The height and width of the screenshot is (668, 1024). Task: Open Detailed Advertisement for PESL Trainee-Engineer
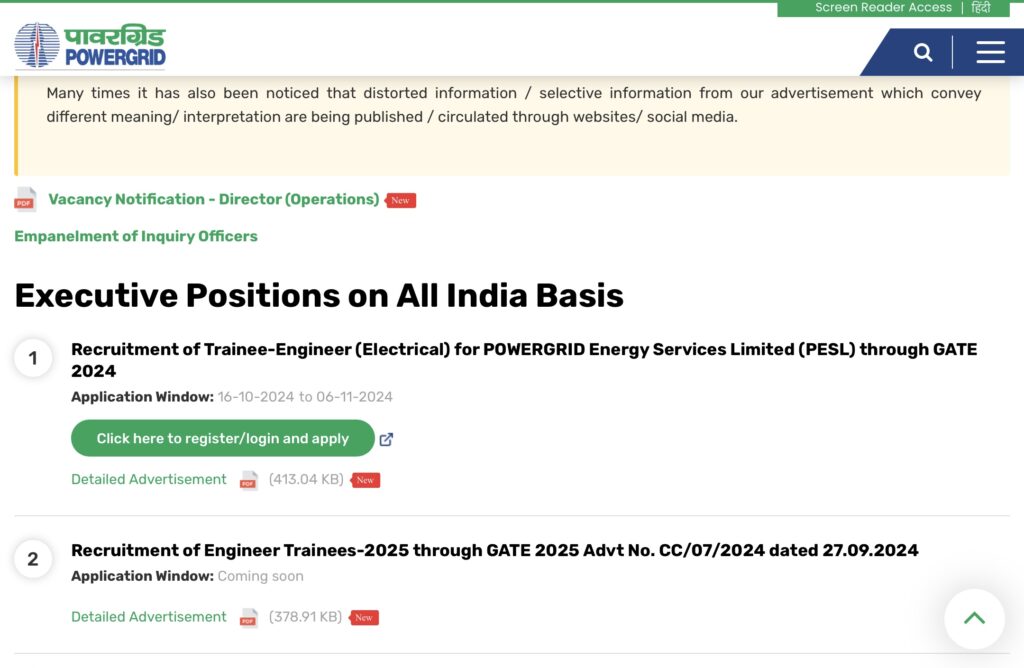pos(149,479)
